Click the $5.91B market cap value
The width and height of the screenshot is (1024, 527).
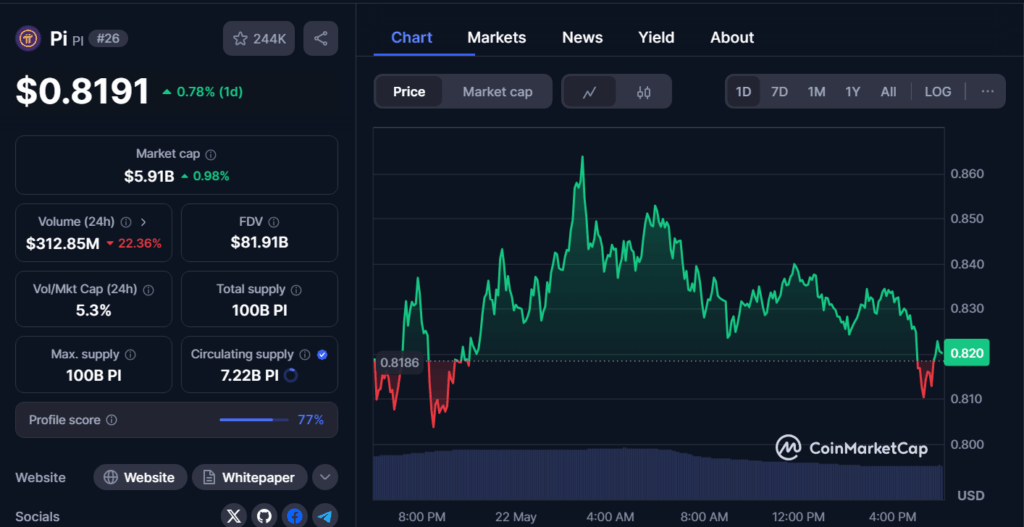149,176
